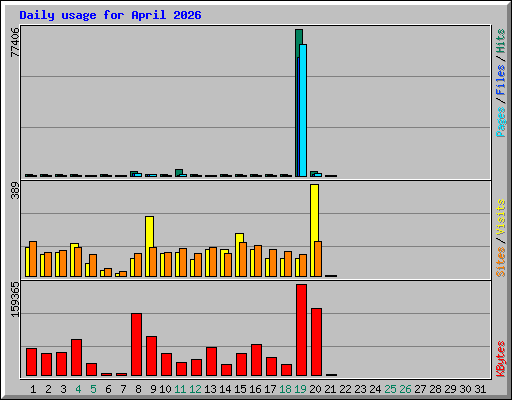Click the day 4 axis label
This screenshot has width=512, height=400.
click(x=78, y=389)
